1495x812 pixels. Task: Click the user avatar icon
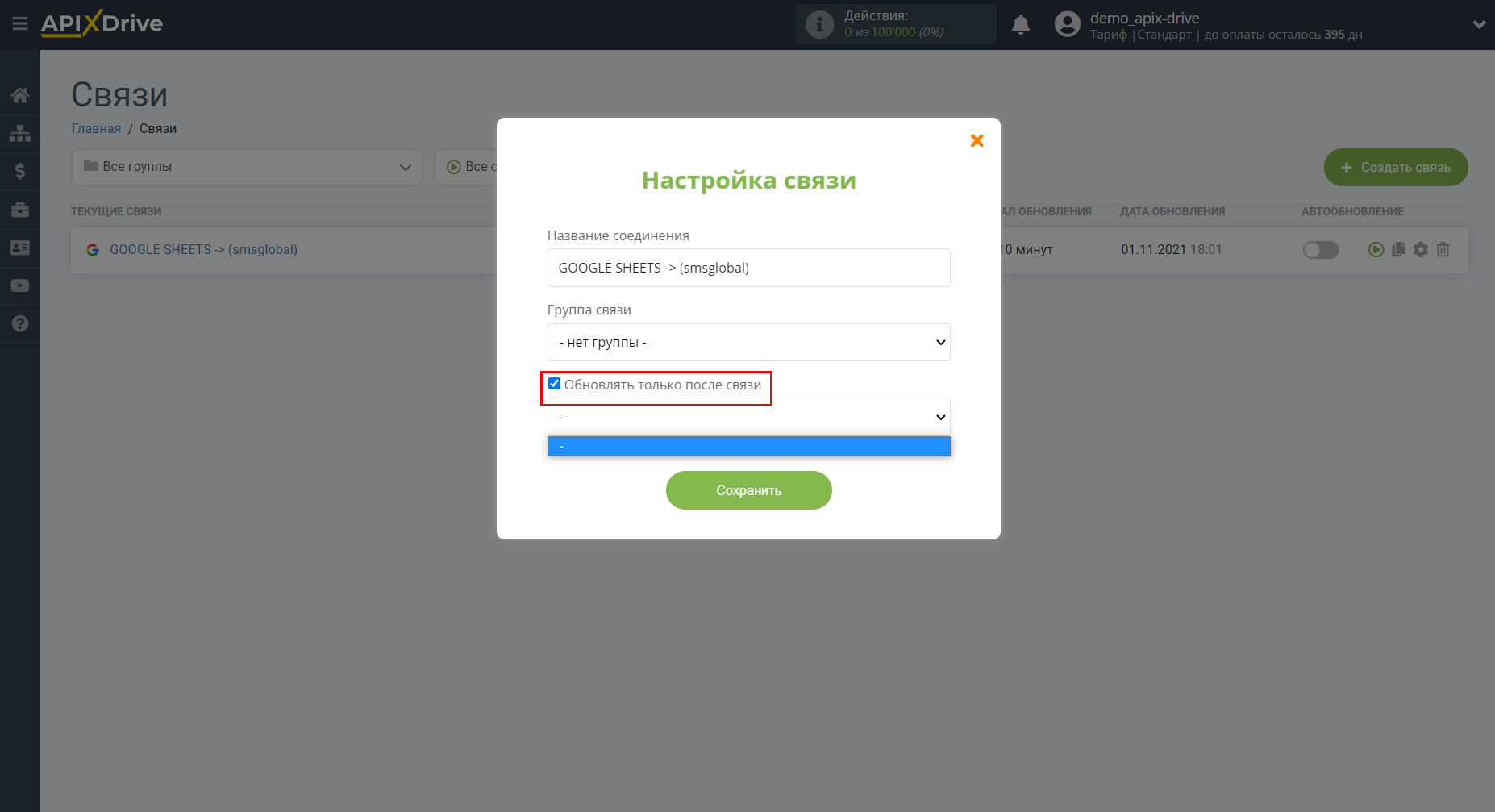pos(1067,24)
